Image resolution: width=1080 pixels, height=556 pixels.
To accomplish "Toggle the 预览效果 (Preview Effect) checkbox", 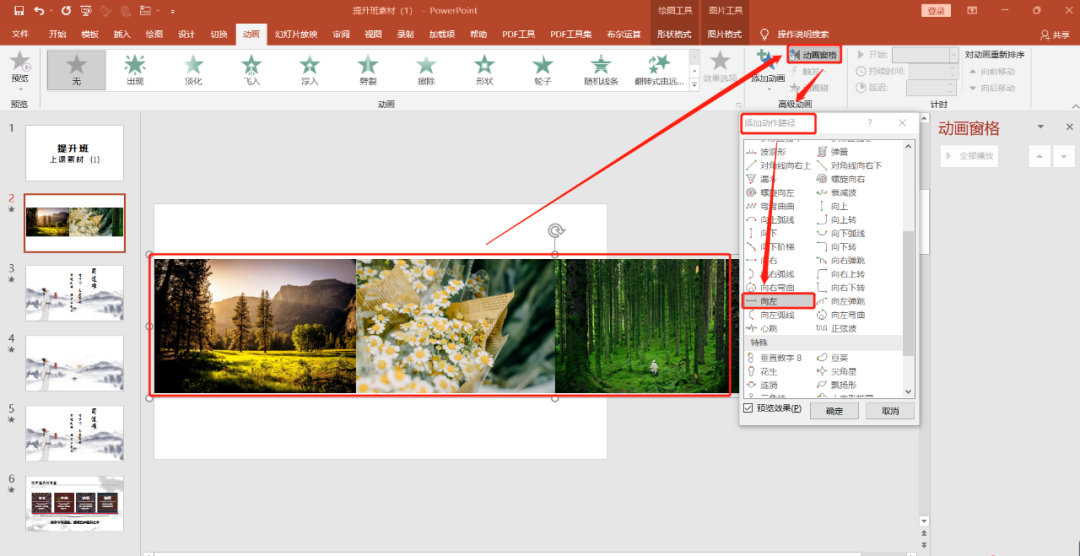I will click(x=749, y=409).
